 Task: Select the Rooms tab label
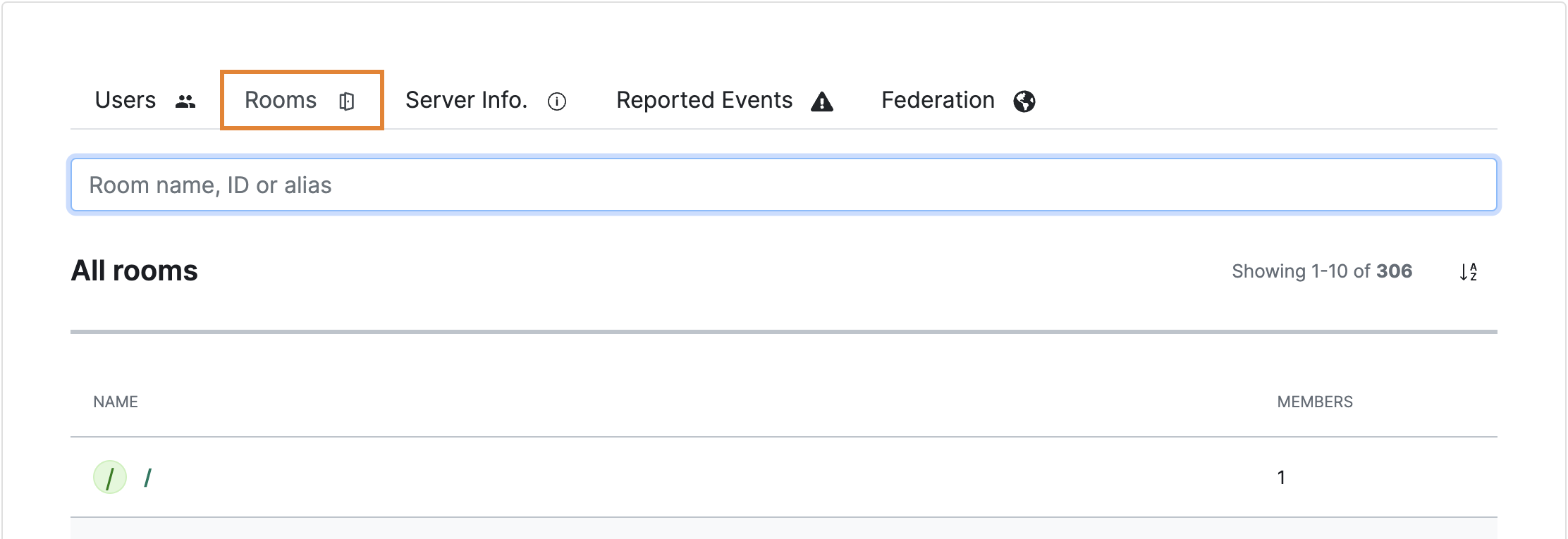point(281,100)
